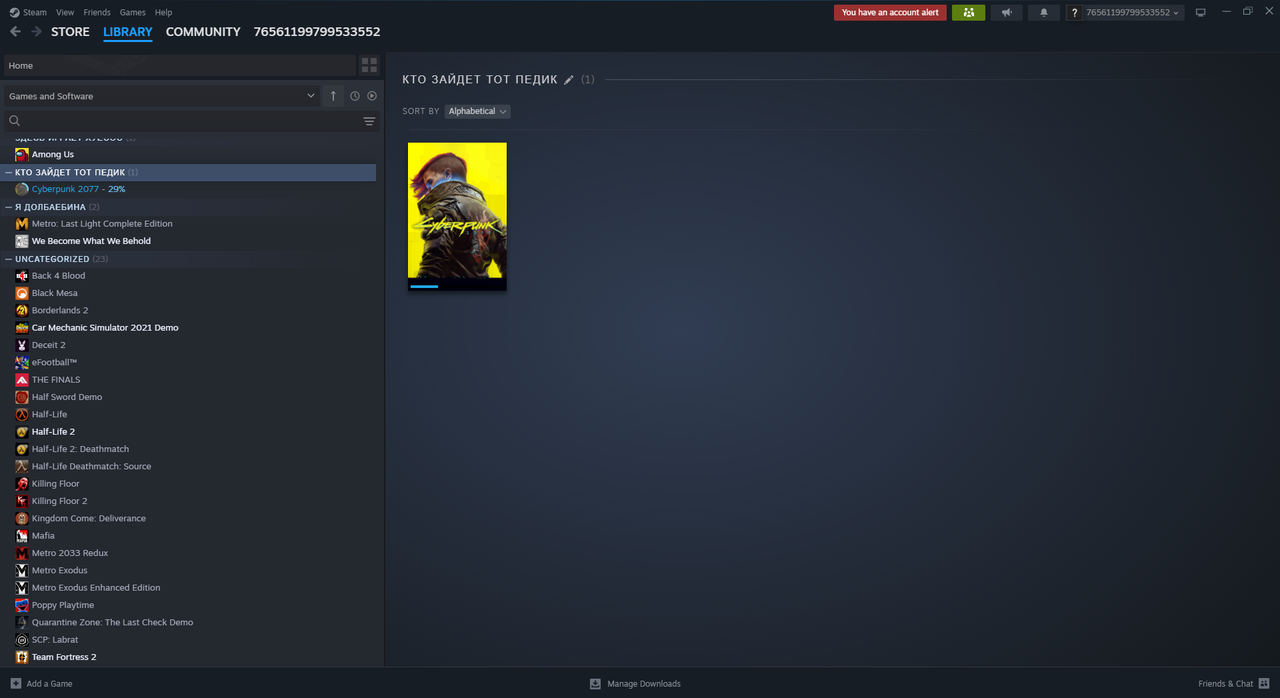1280x698 pixels.
Task: Click Add a Game
Action: pos(41,684)
